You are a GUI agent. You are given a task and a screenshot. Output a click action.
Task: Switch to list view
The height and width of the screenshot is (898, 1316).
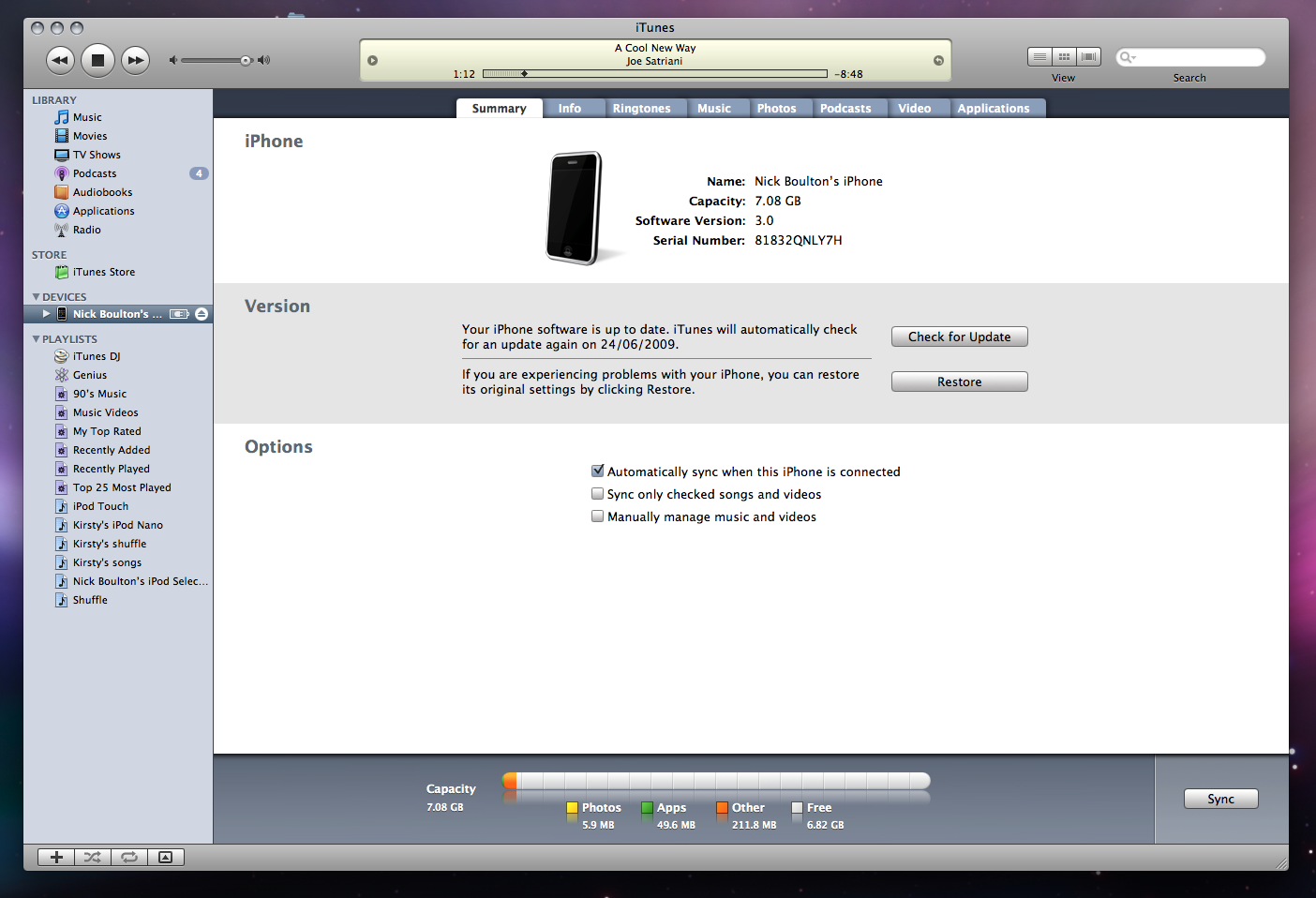1039,57
